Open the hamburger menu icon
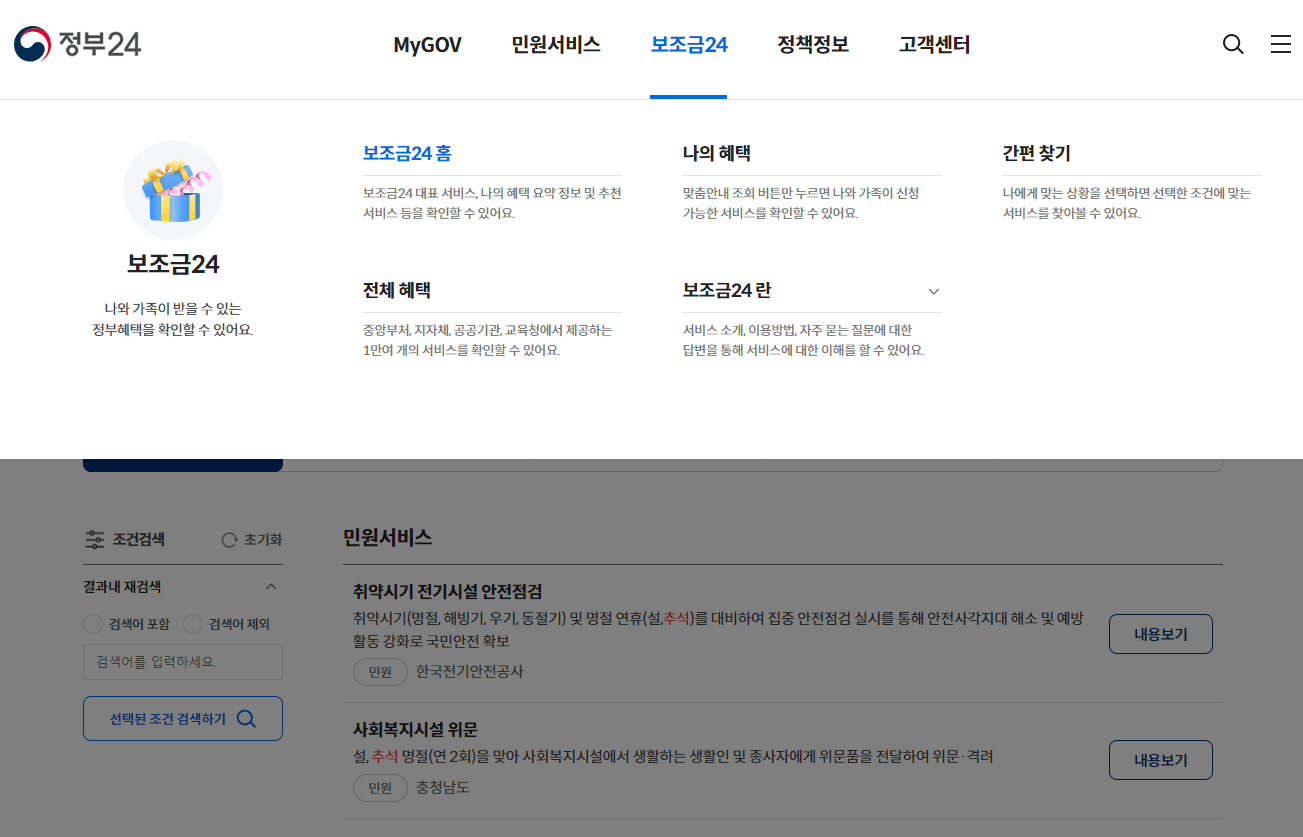The width and height of the screenshot is (1303, 837). (1280, 44)
